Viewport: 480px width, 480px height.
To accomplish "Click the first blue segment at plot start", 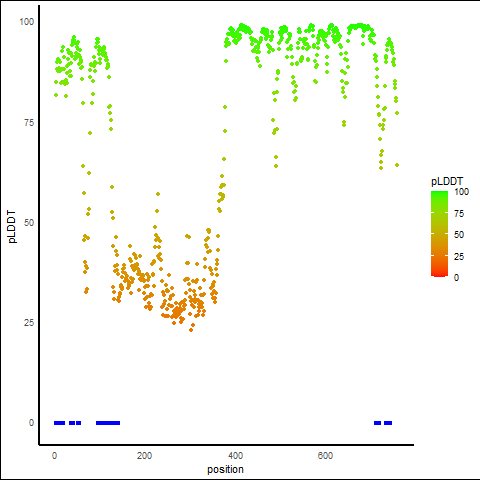I will [59, 423].
